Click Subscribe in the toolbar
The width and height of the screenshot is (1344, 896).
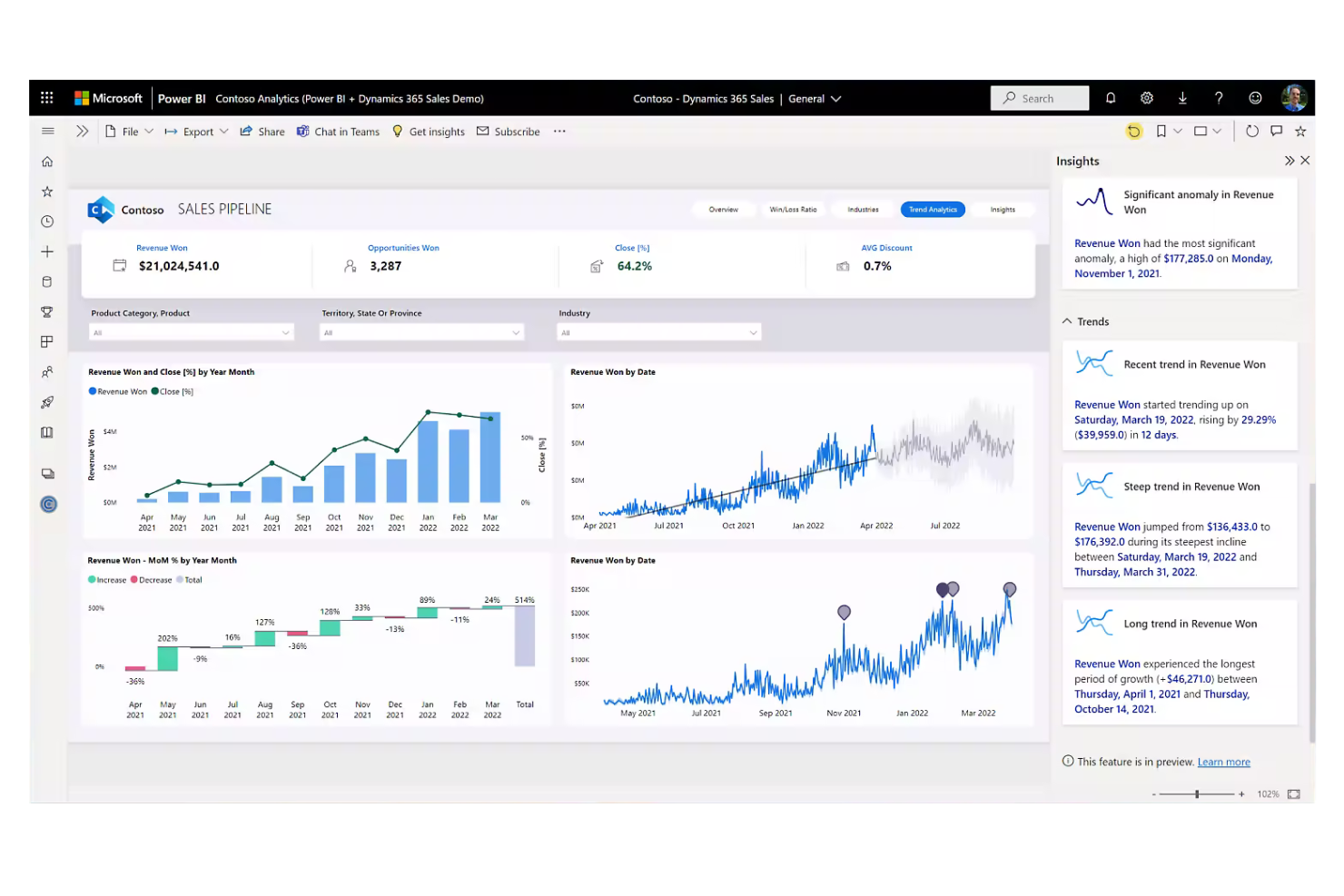pos(509,132)
